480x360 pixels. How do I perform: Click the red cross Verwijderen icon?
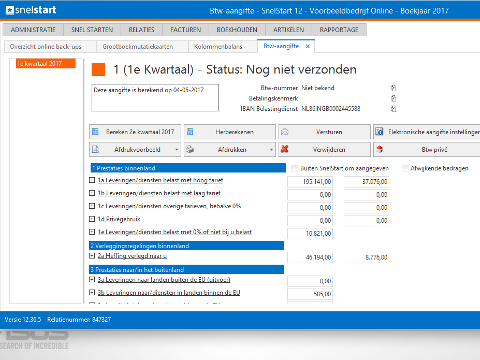(x=284, y=149)
